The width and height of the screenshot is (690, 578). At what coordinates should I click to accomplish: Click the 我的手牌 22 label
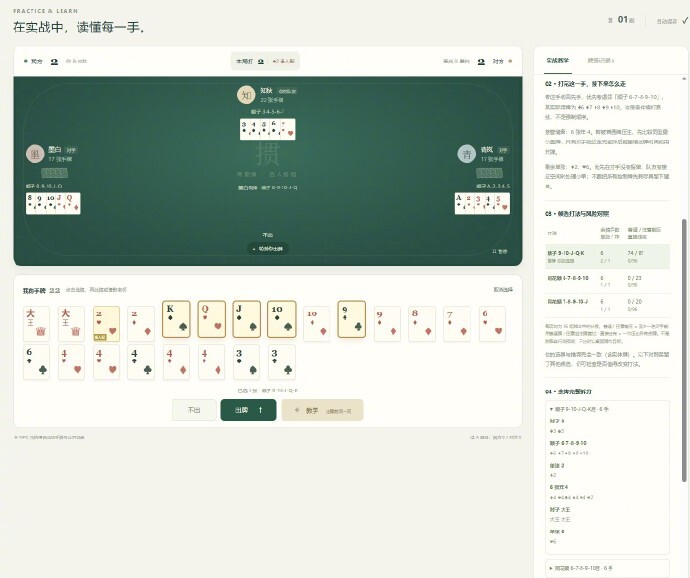pyautogui.click(x=41, y=291)
